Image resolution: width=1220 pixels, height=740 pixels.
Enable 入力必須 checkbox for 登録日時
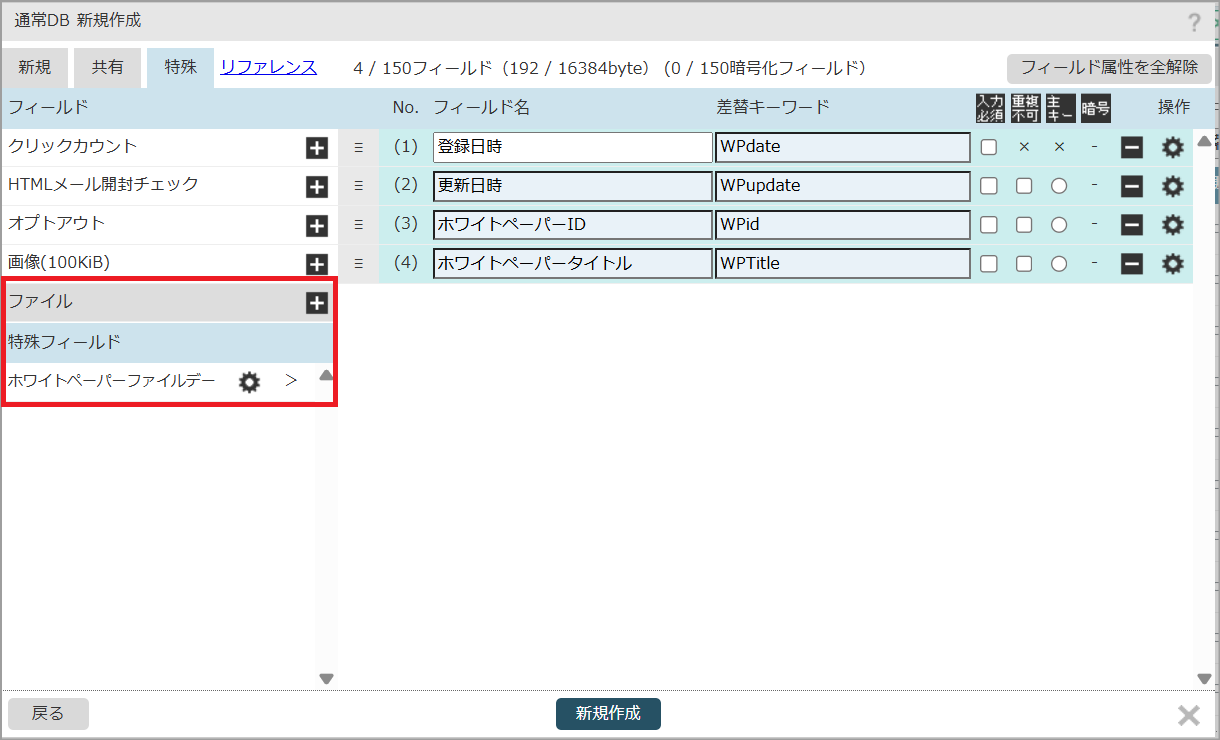988,147
